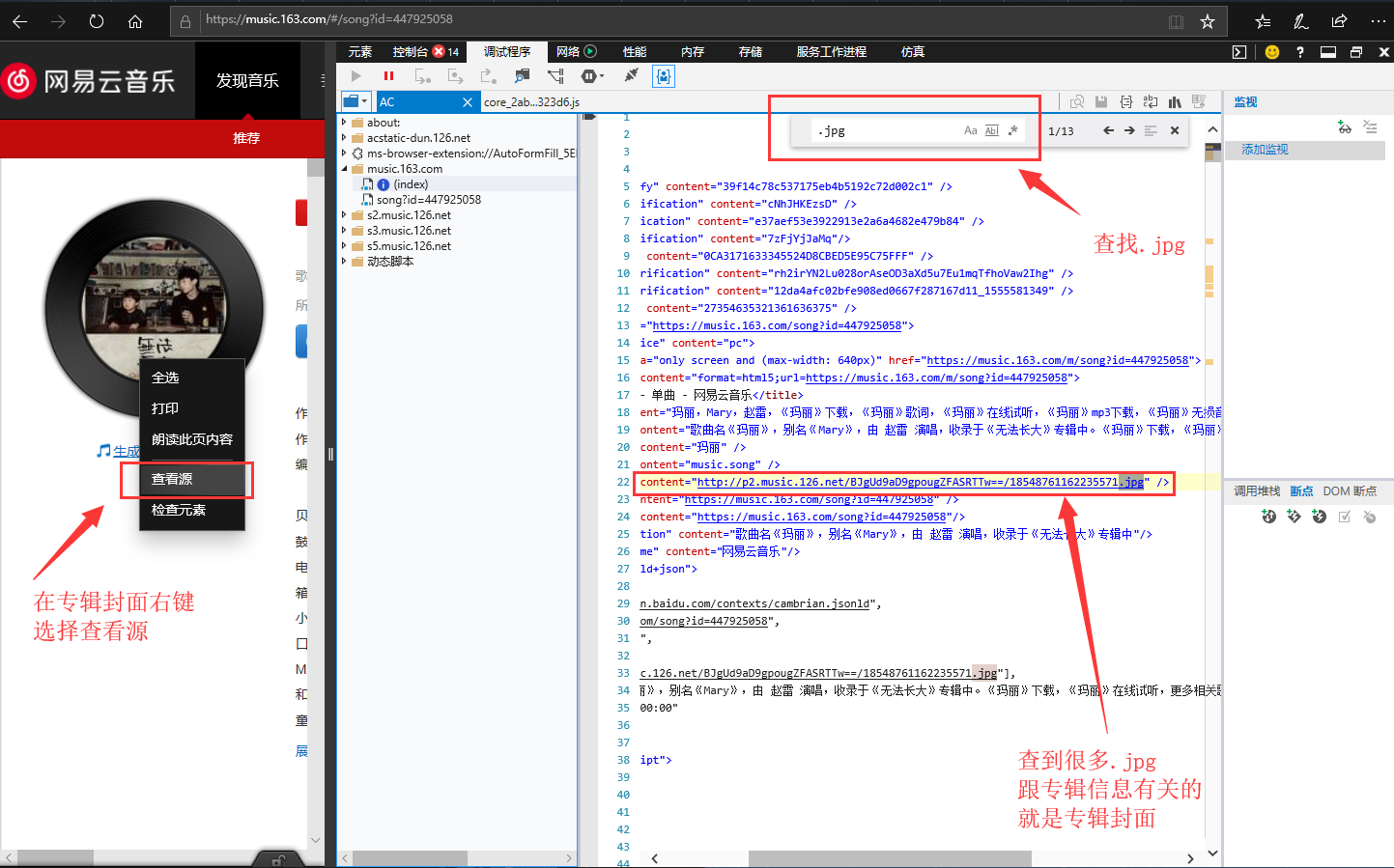Click the Step out debugger icon
Image resolution: width=1394 pixels, height=868 pixels.
click(x=489, y=75)
